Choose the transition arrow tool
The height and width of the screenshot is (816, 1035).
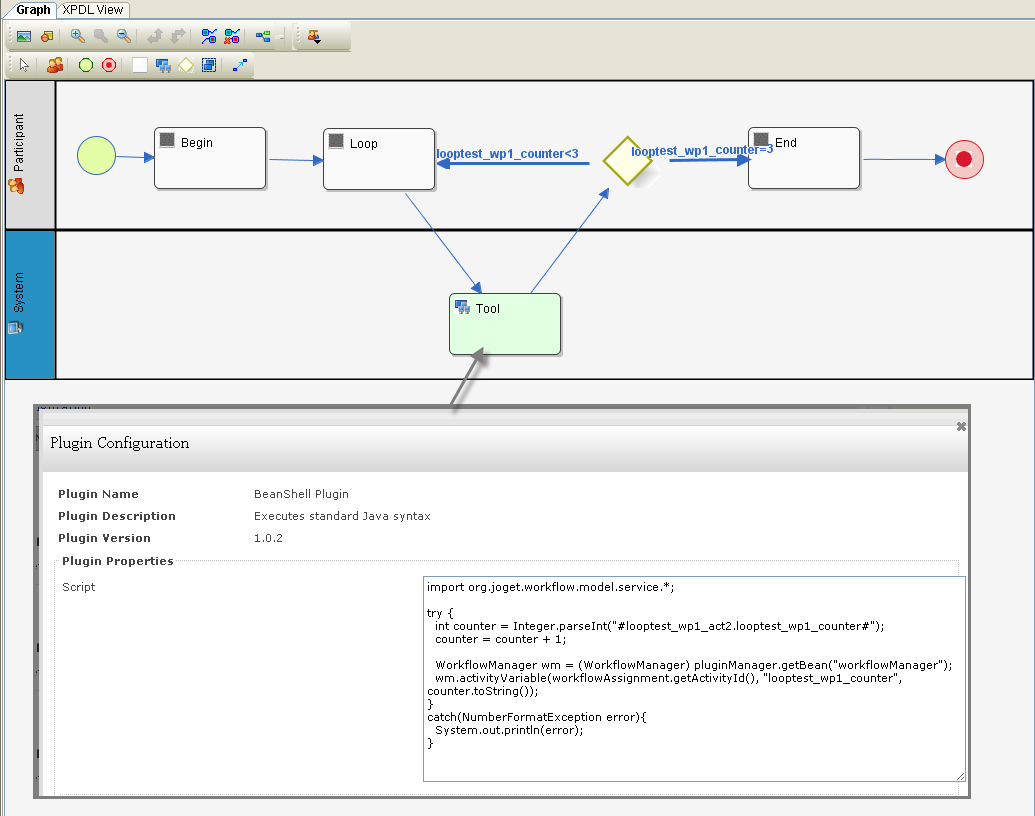pyautogui.click(x=239, y=65)
